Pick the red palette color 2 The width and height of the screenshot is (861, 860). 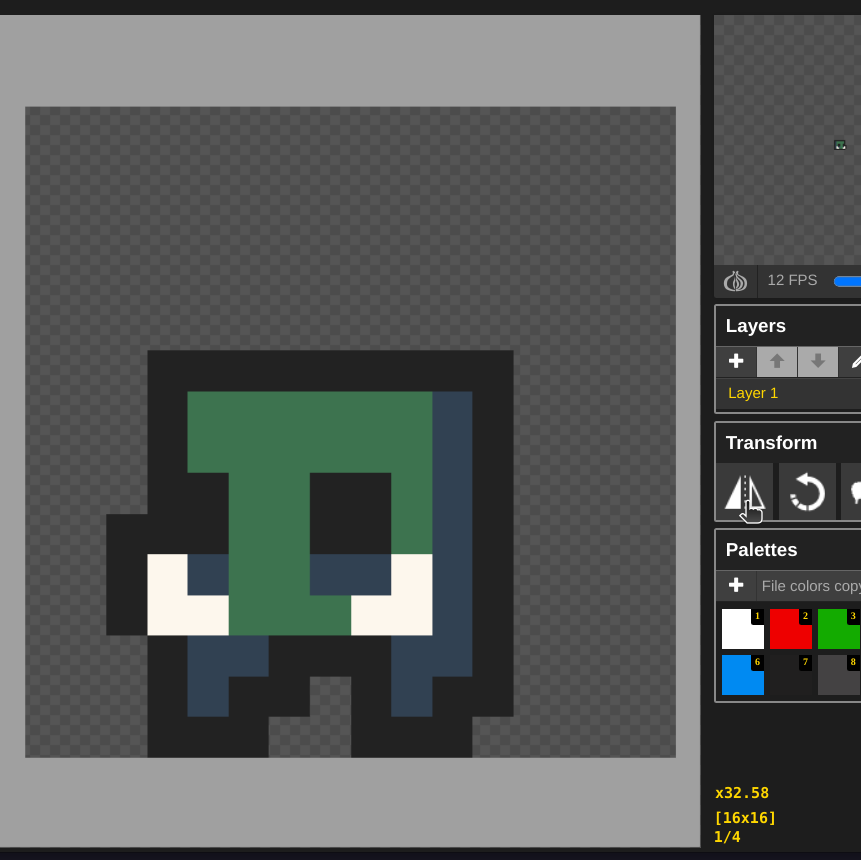[788, 631]
